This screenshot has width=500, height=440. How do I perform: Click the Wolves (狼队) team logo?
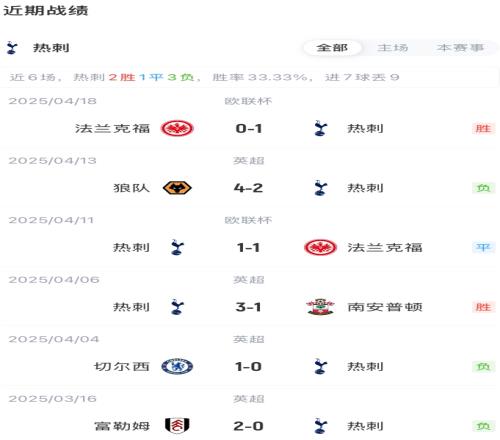177,188
